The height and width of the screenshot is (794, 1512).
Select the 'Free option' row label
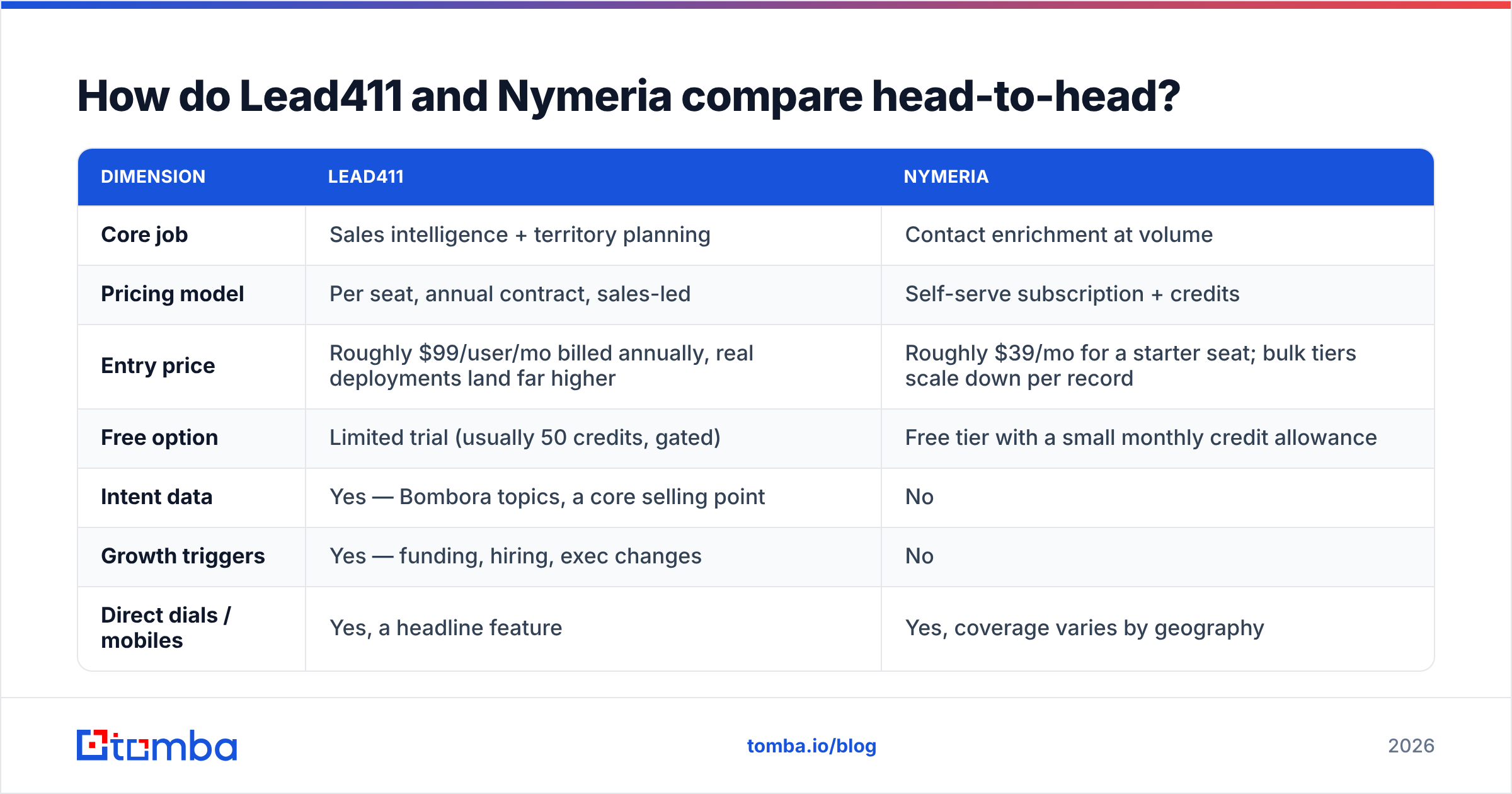159,438
